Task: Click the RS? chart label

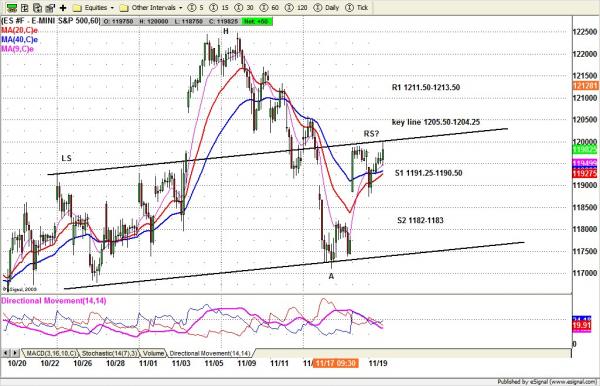Action: coord(371,134)
